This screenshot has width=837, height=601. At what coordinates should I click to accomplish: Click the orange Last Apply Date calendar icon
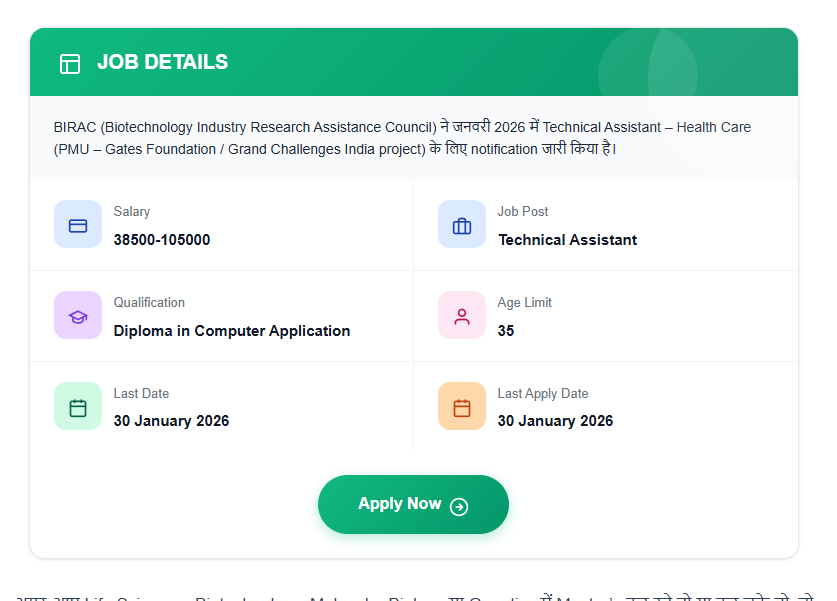pyautogui.click(x=462, y=406)
